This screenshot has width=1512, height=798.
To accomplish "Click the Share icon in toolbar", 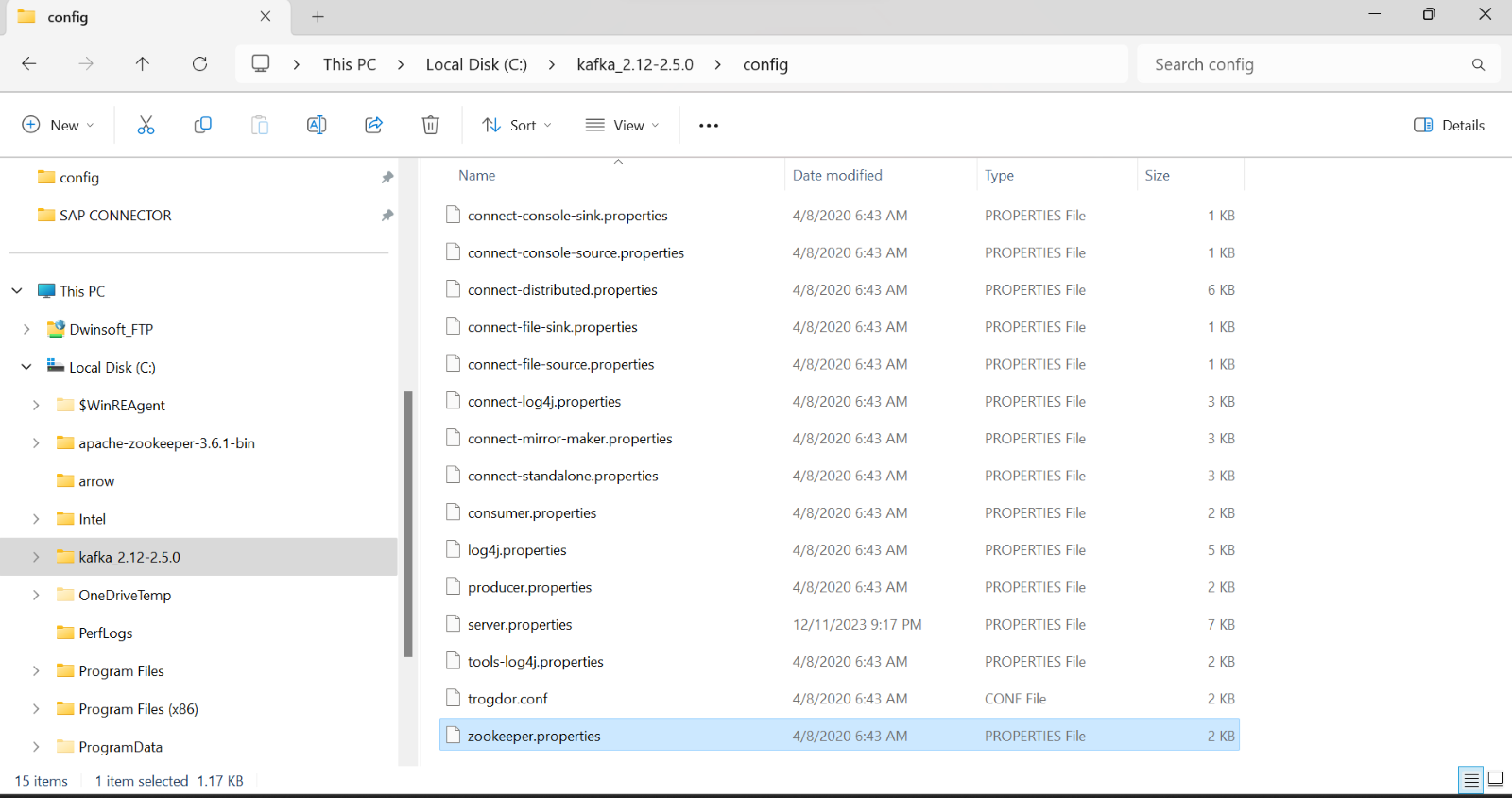I will tap(373, 125).
